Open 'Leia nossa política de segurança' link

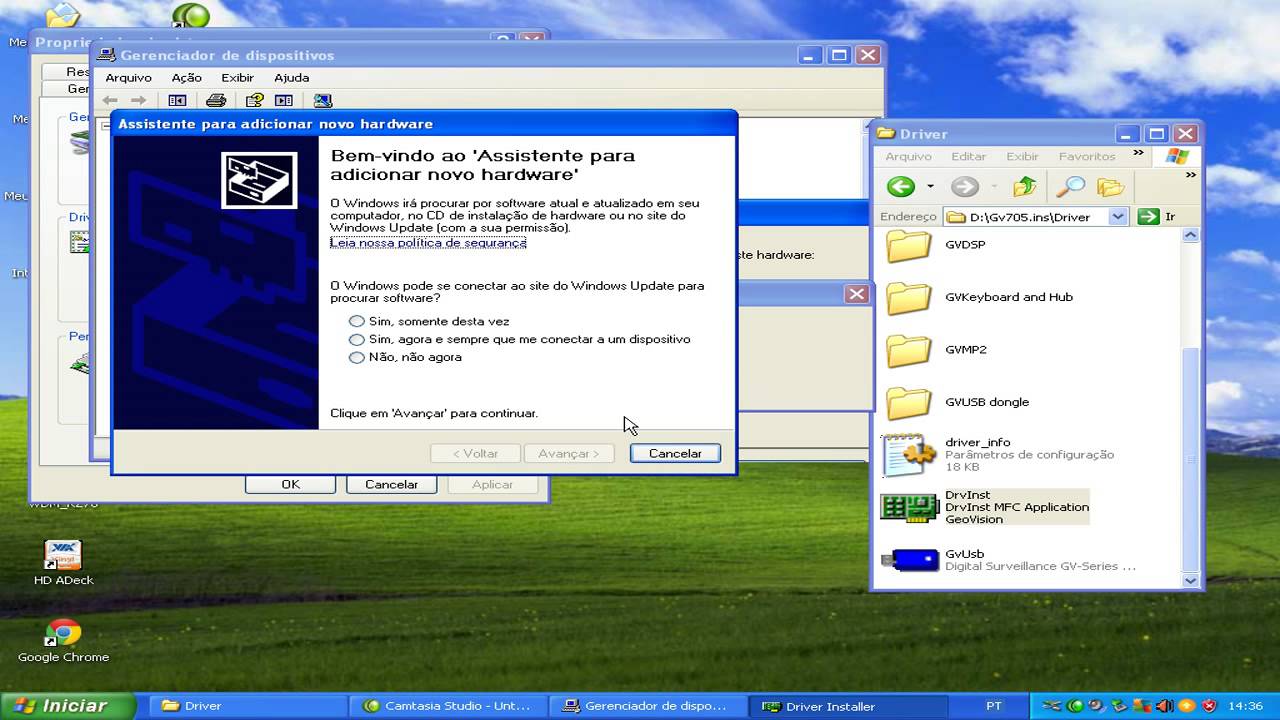click(428, 242)
